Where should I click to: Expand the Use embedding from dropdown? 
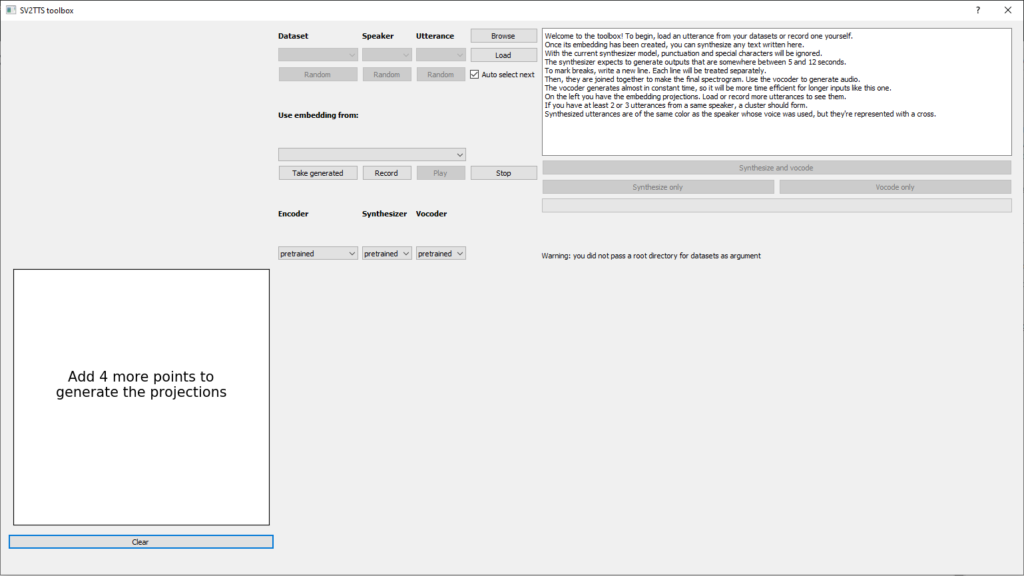(x=372, y=155)
